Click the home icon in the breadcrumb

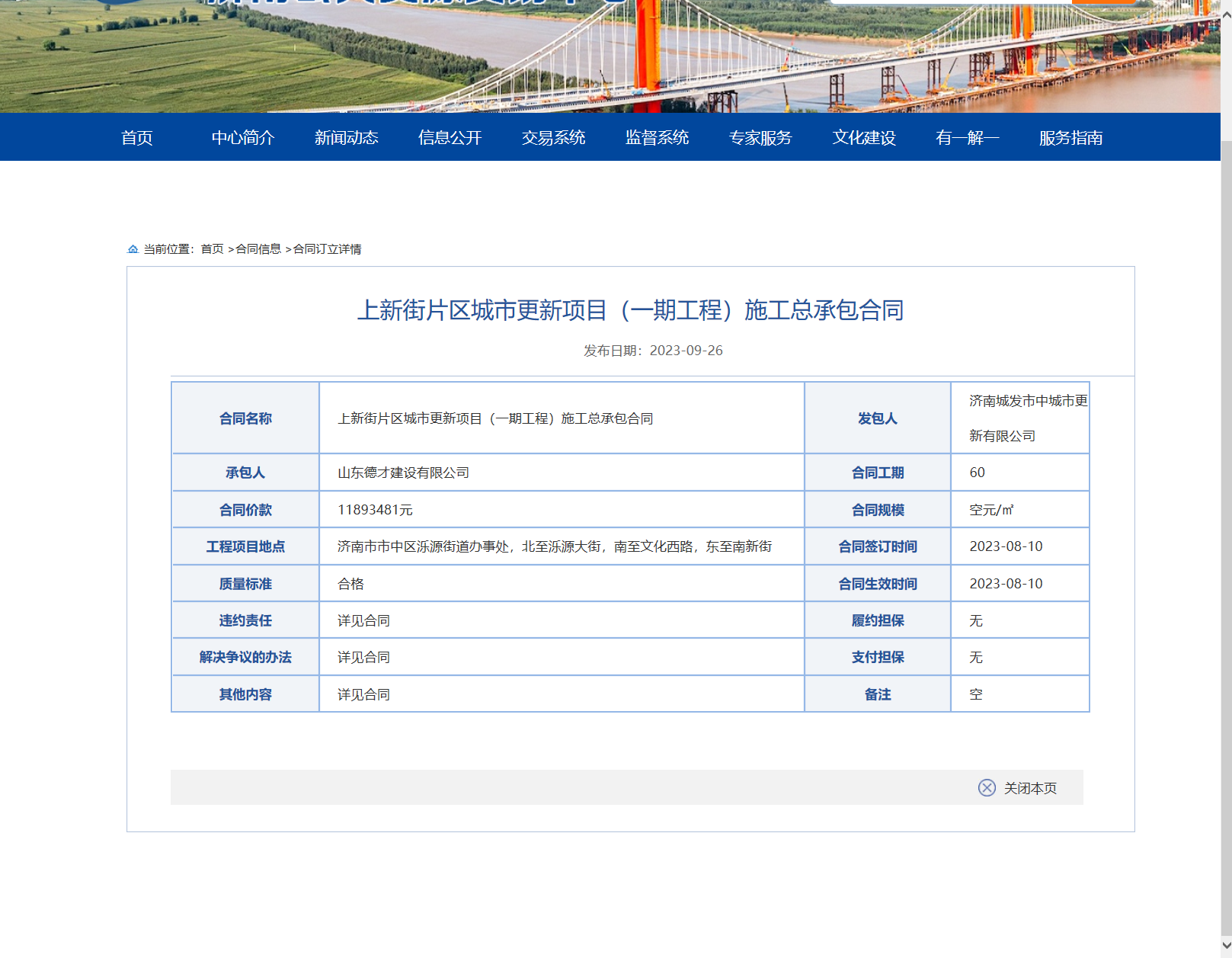[x=133, y=249]
